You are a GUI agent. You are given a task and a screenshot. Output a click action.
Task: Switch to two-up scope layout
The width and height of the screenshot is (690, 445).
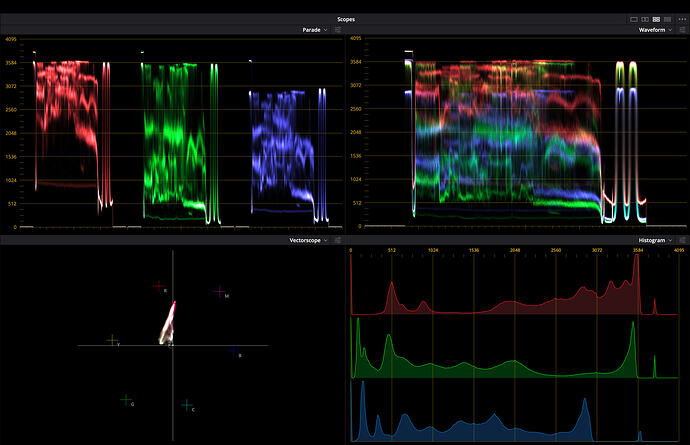[645, 19]
